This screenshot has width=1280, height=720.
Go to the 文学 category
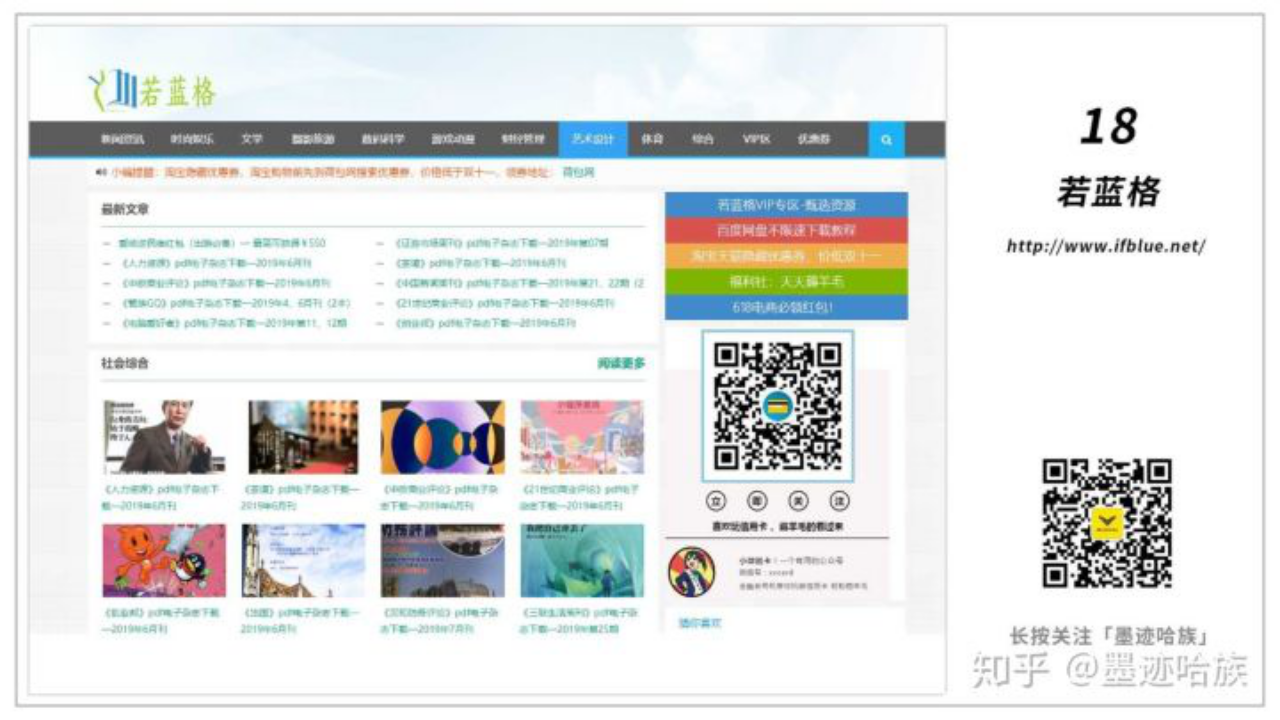(252, 140)
